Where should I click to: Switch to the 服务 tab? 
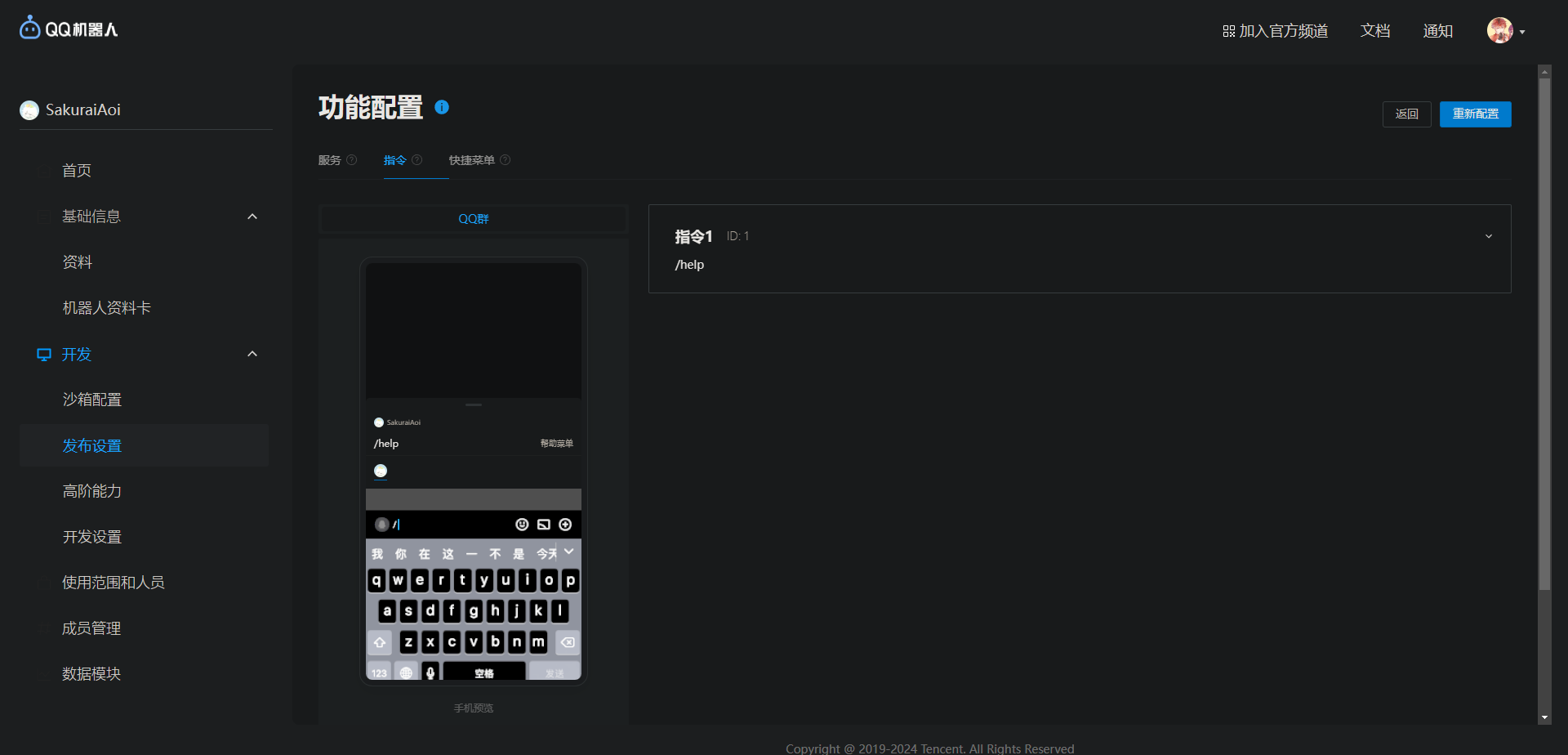point(330,160)
